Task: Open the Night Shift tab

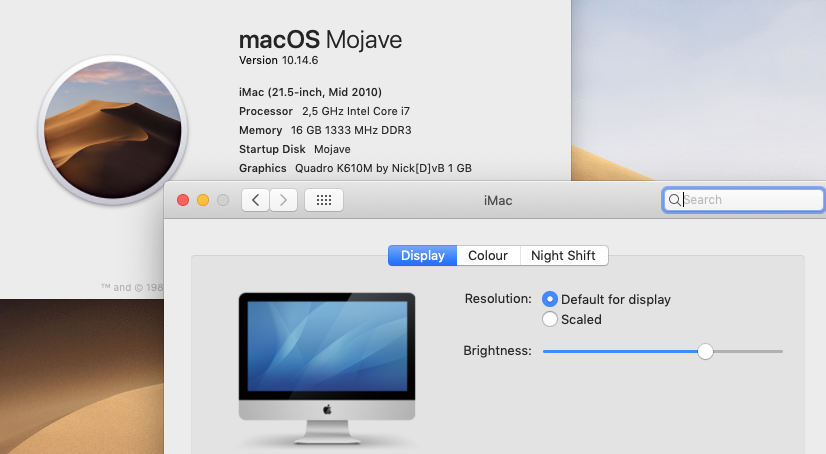Action: pyautogui.click(x=564, y=255)
